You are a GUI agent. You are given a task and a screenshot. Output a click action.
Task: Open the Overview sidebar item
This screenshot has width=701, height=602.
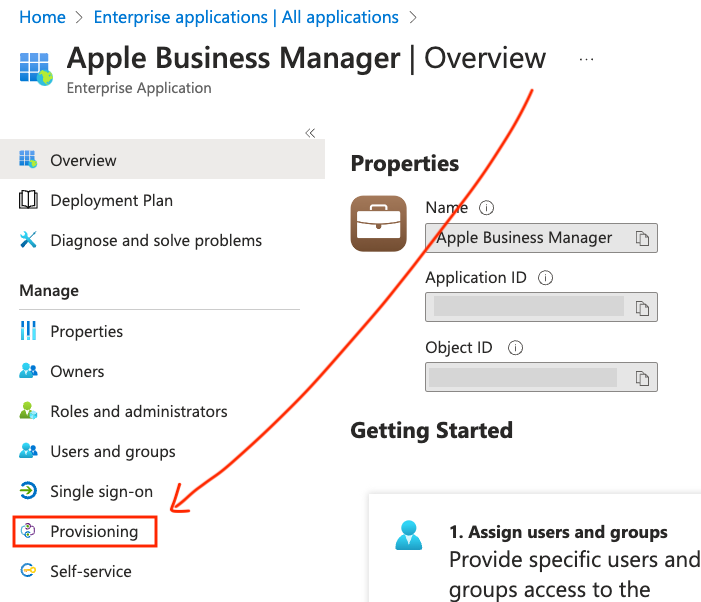pyautogui.click(x=83, y=160)
